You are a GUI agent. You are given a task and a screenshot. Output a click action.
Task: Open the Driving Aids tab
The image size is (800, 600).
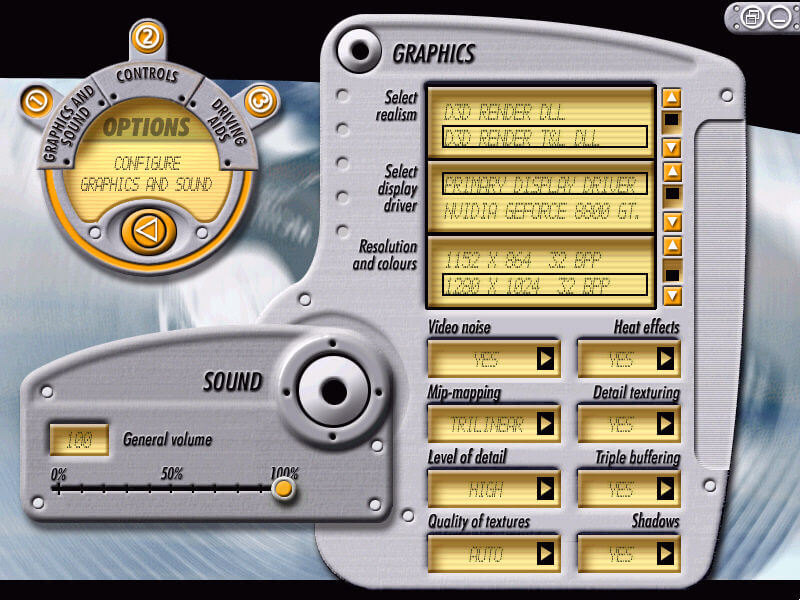pyautogui.click(x=228, y=122)
